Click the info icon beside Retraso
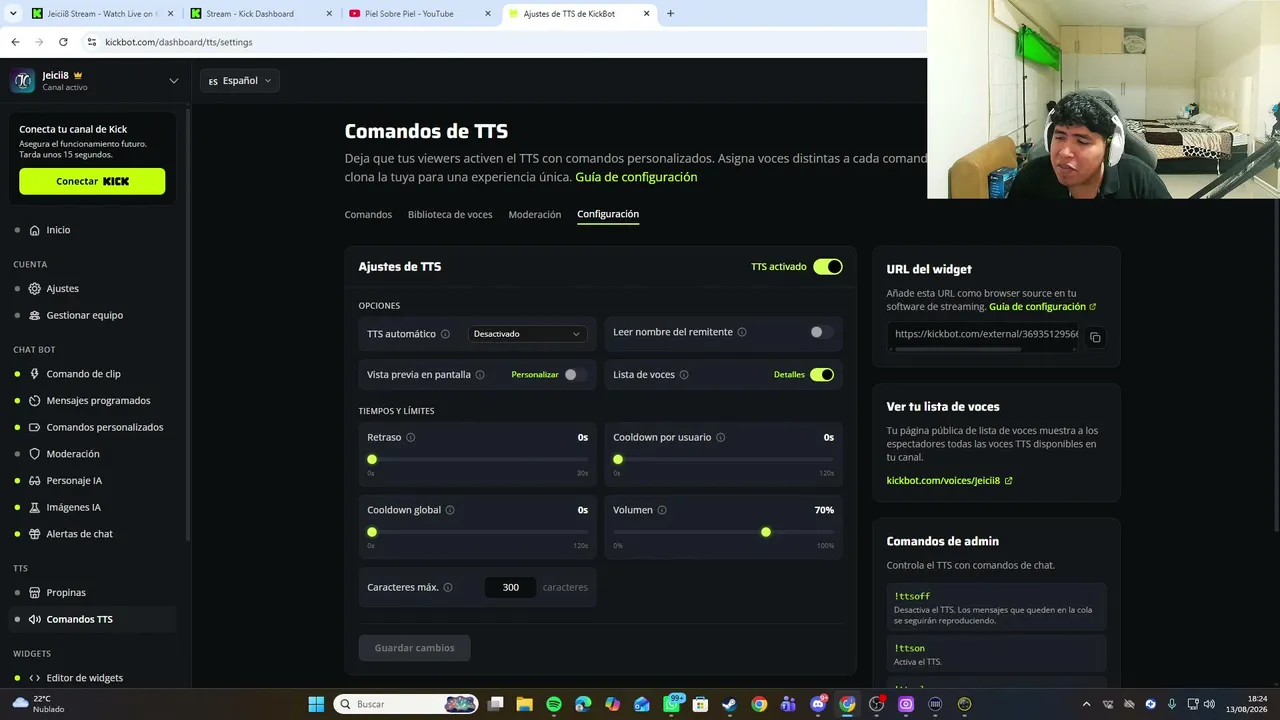Image resolution: width=1280 pixels, height=720 pixels. 411,437
